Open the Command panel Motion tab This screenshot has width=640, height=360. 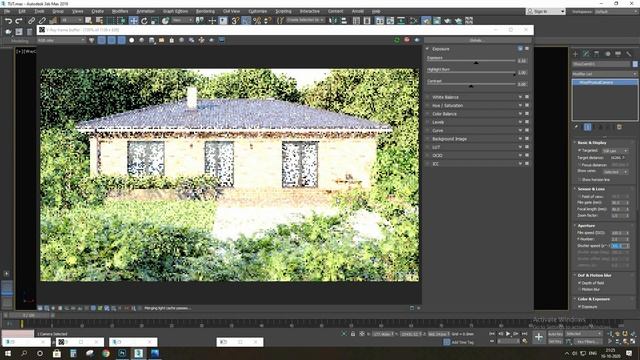[x=607, y=54]
